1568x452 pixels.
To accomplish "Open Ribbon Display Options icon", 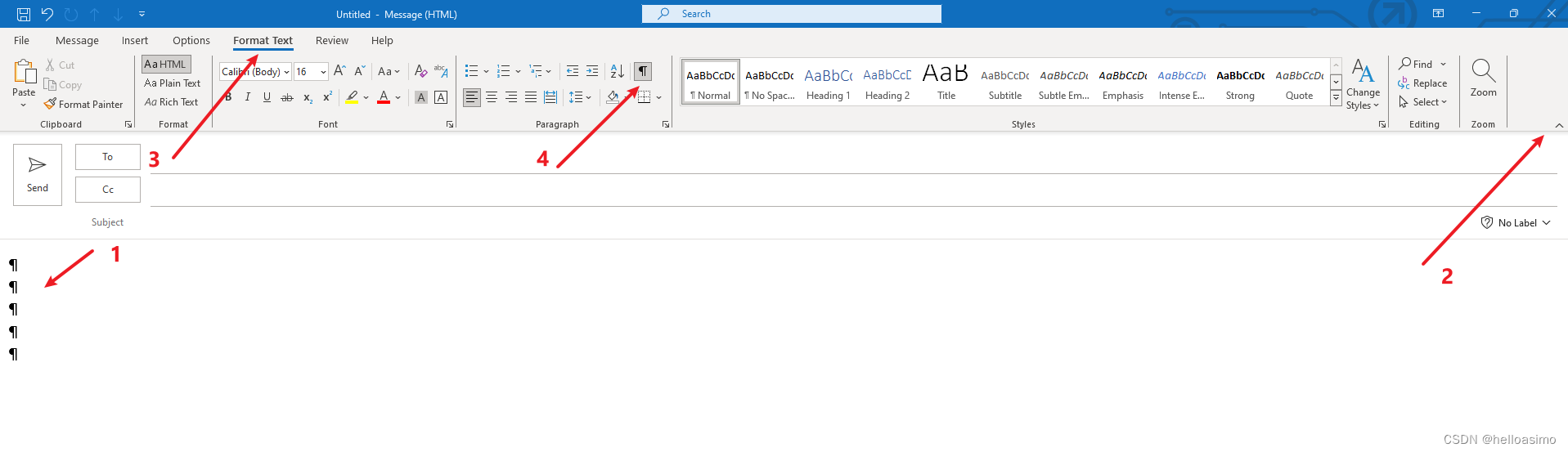I will (x=1438, y=14).
